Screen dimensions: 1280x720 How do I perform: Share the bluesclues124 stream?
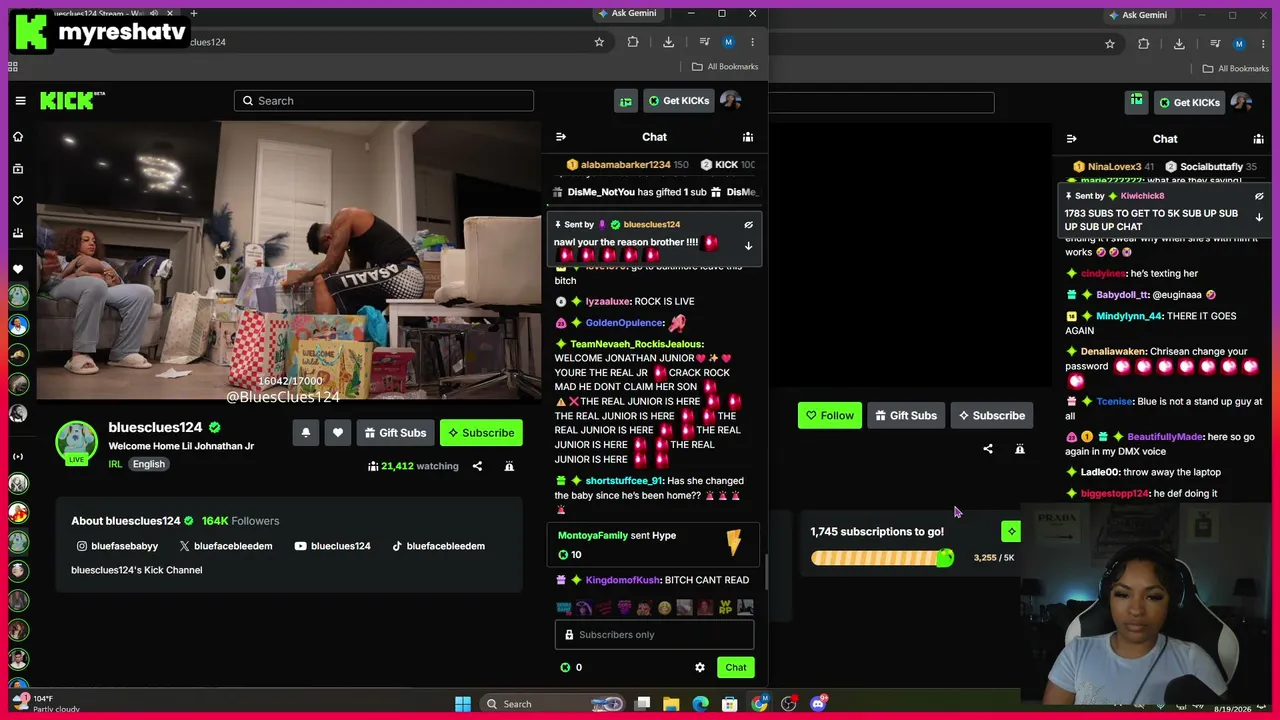click(477, 466)
